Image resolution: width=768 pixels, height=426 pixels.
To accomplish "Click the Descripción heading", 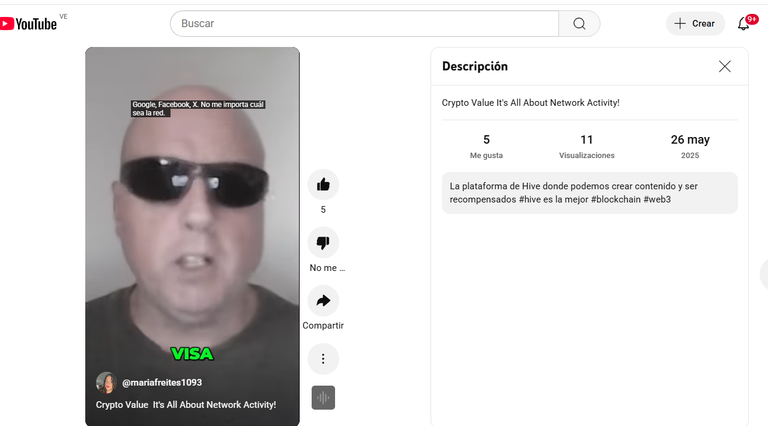I will tap(475, 67).
